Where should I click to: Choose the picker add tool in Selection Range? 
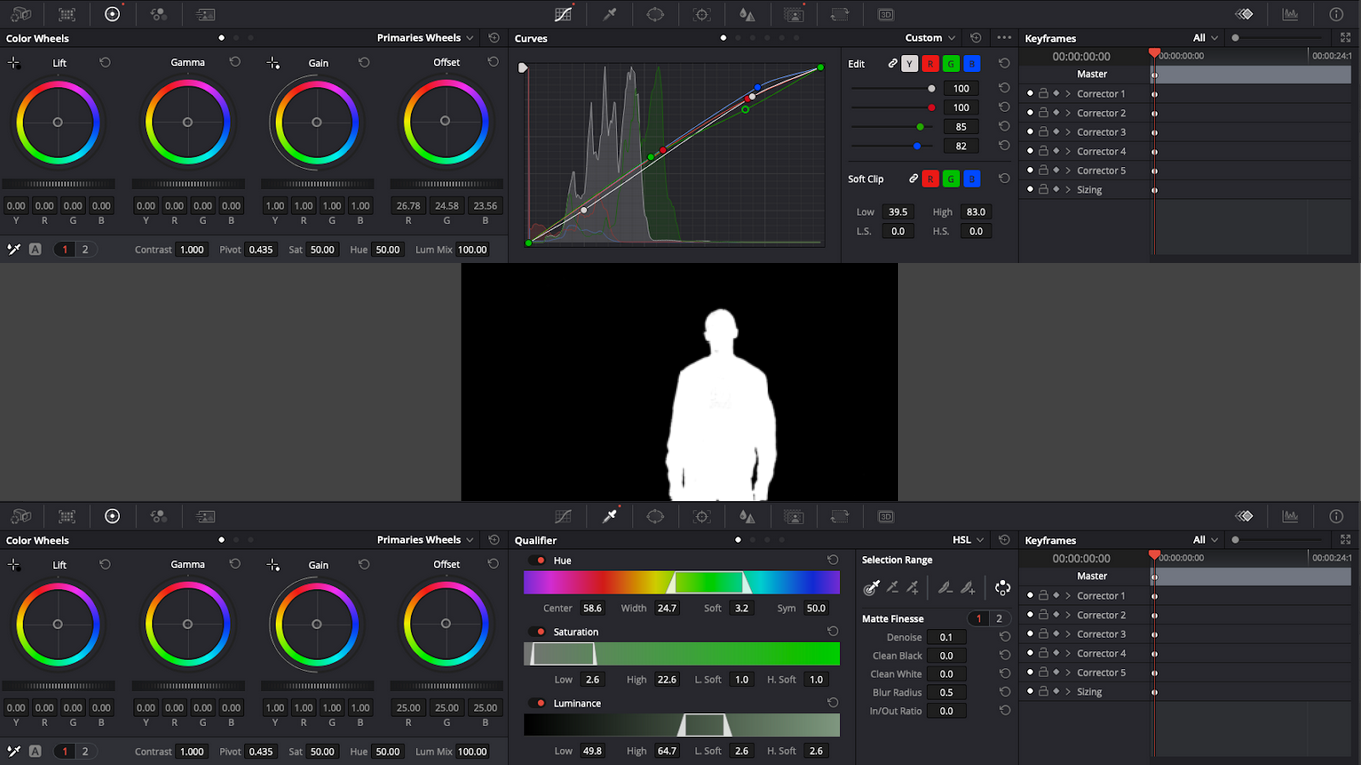pos(913,588)
